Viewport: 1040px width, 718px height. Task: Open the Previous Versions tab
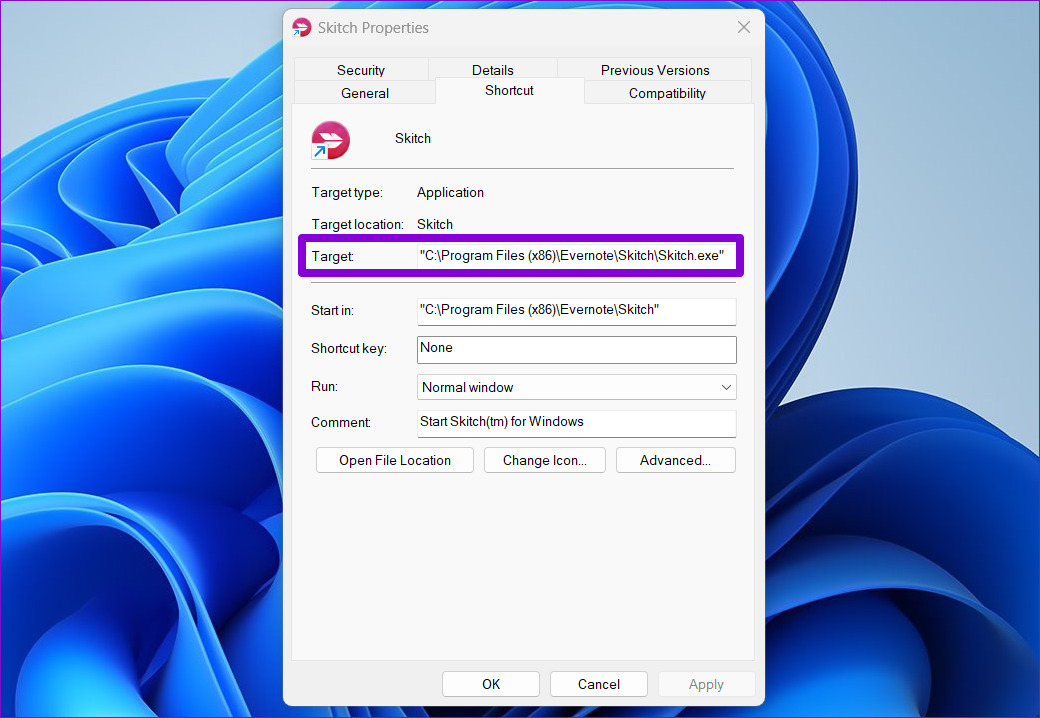point(655,70)
